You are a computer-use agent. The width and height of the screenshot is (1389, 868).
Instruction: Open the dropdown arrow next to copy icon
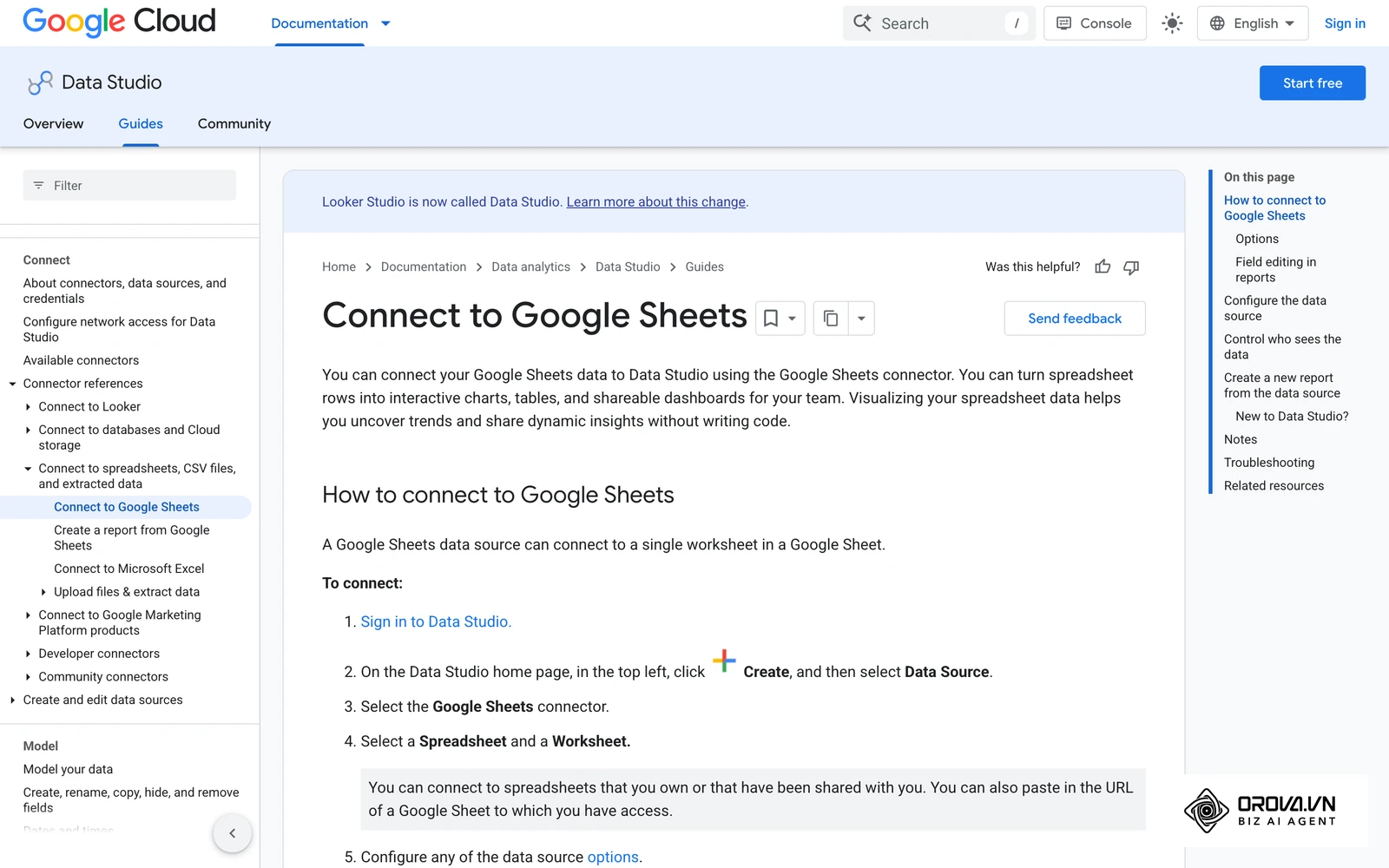click(x=861, y=319)
